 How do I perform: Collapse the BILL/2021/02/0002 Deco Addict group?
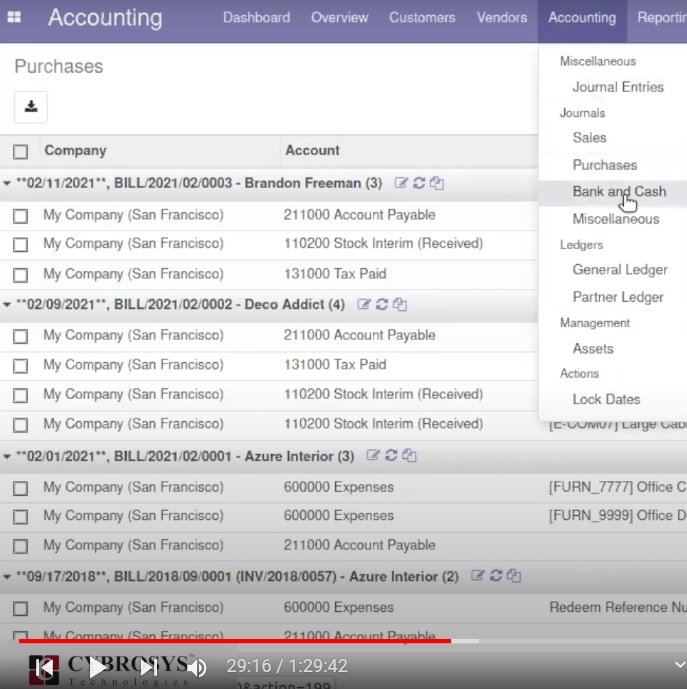7,305
